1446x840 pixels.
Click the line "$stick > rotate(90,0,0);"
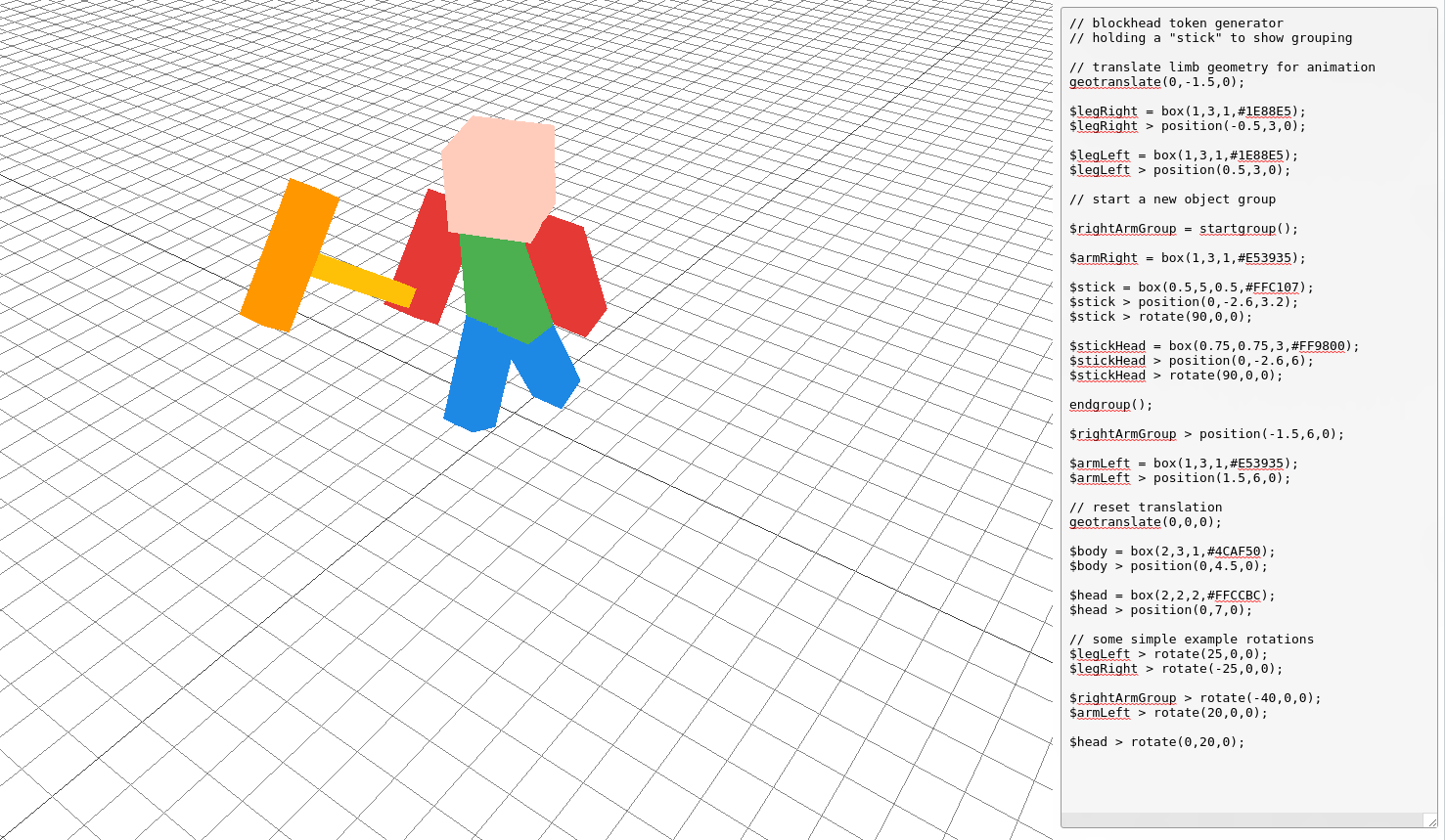[1160, 317]
